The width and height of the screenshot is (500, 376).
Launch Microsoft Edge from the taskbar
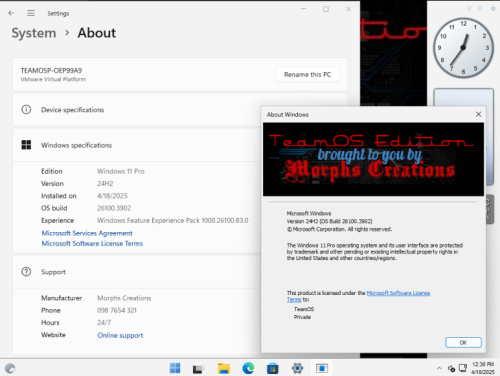pyautogui.click(x=248, y=368)
